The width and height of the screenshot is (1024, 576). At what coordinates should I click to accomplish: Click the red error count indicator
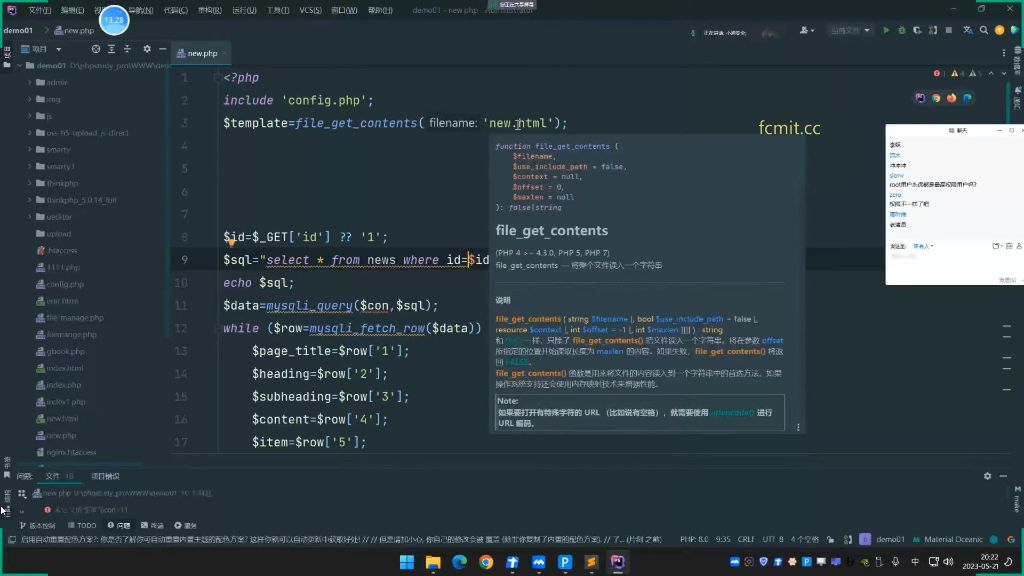pos(938,73)
